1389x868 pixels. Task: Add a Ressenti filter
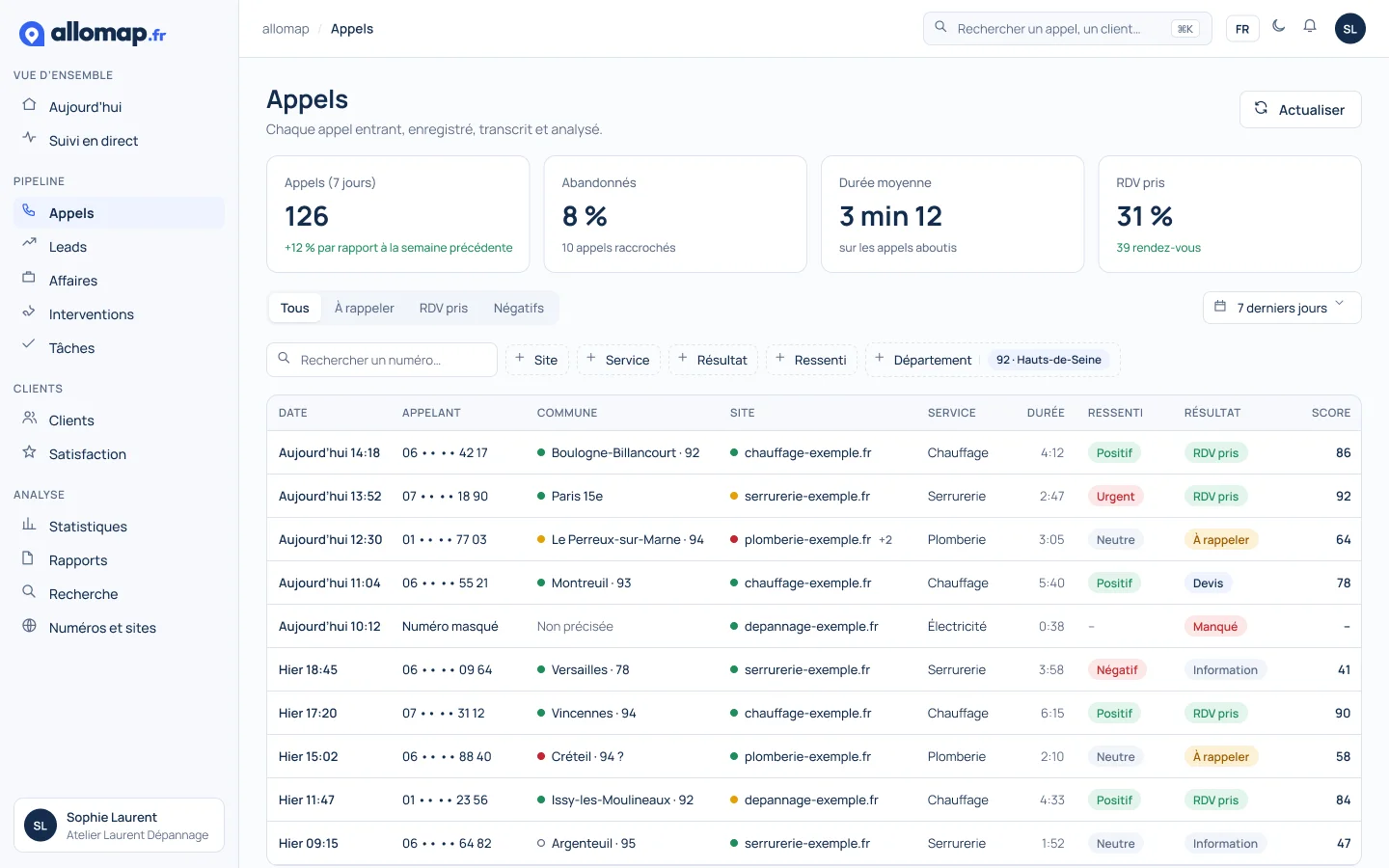[x=811, y=360]
